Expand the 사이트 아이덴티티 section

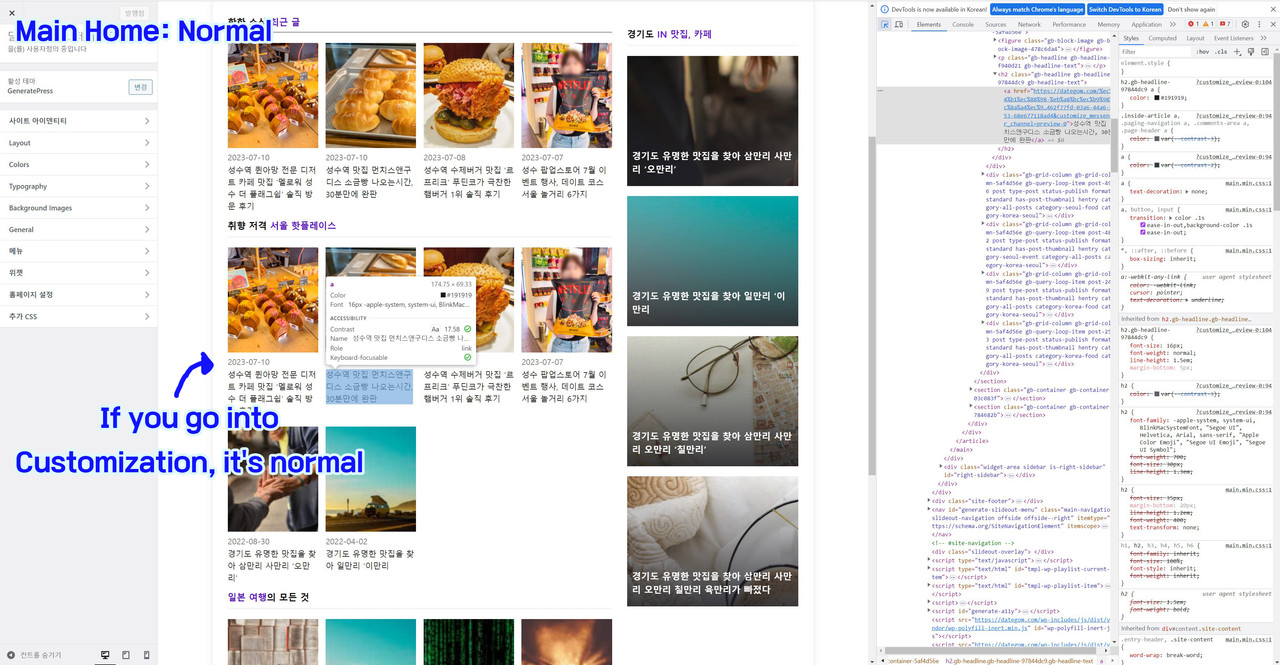[x=78, y=121]
